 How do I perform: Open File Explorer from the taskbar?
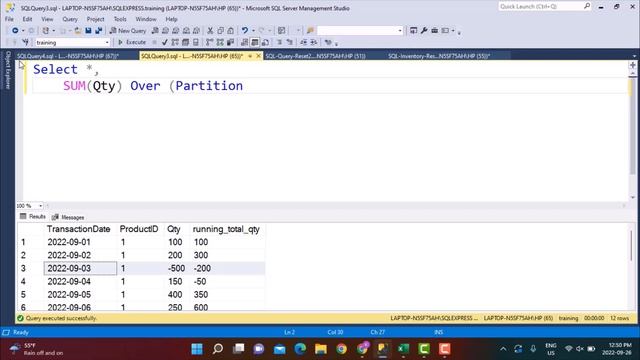point(321,349)
